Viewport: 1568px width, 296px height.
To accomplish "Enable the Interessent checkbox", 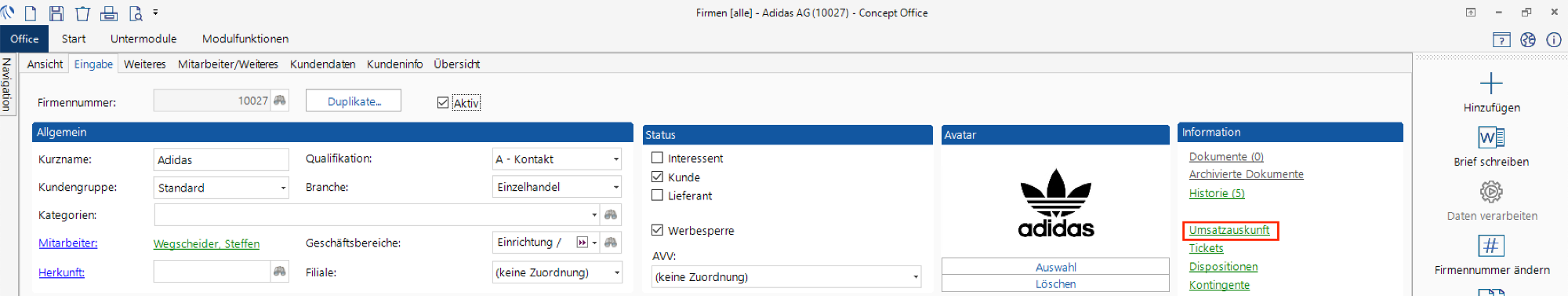I will tap(658, 158).
